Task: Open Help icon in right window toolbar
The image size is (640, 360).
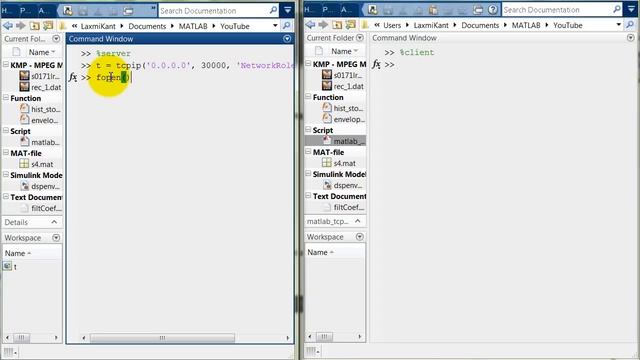Action: [x=493, y=9]
